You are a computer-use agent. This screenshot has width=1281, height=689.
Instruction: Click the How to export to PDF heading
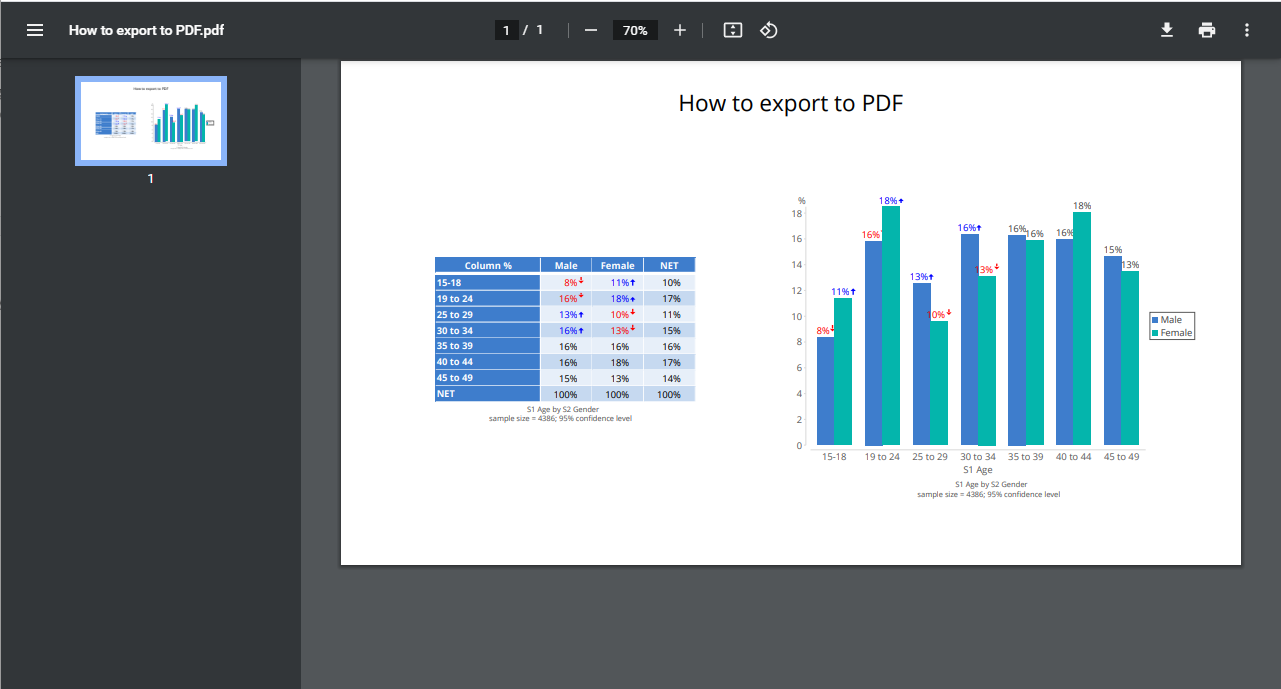coord(791,103)
